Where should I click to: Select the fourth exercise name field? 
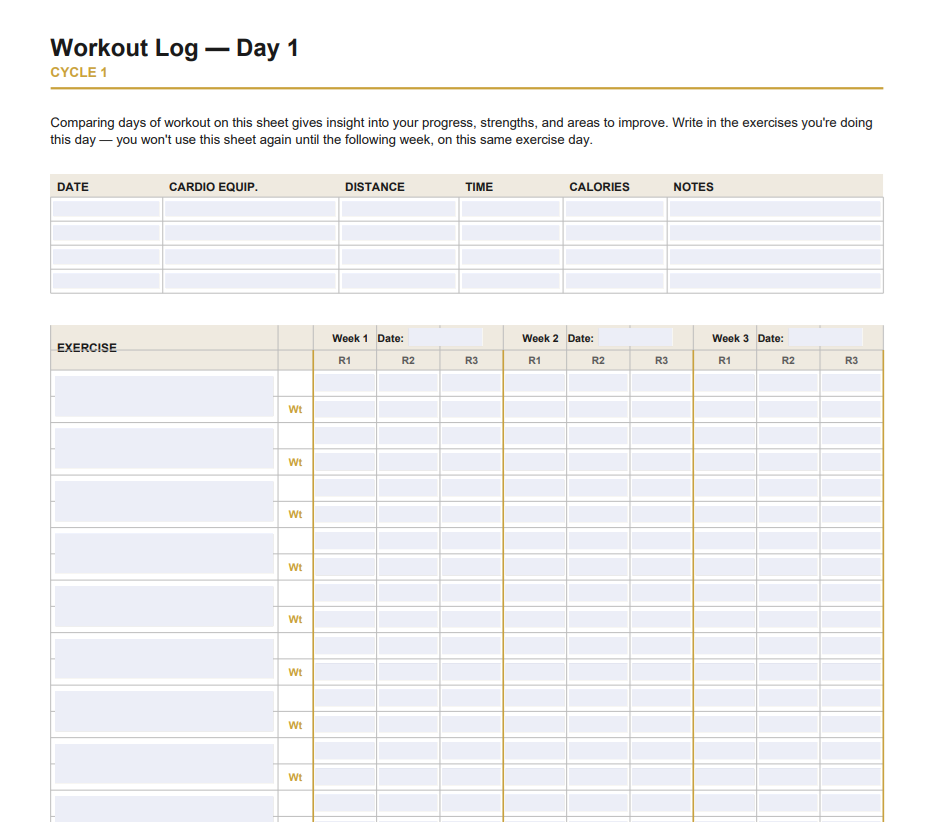click(164, 553)
